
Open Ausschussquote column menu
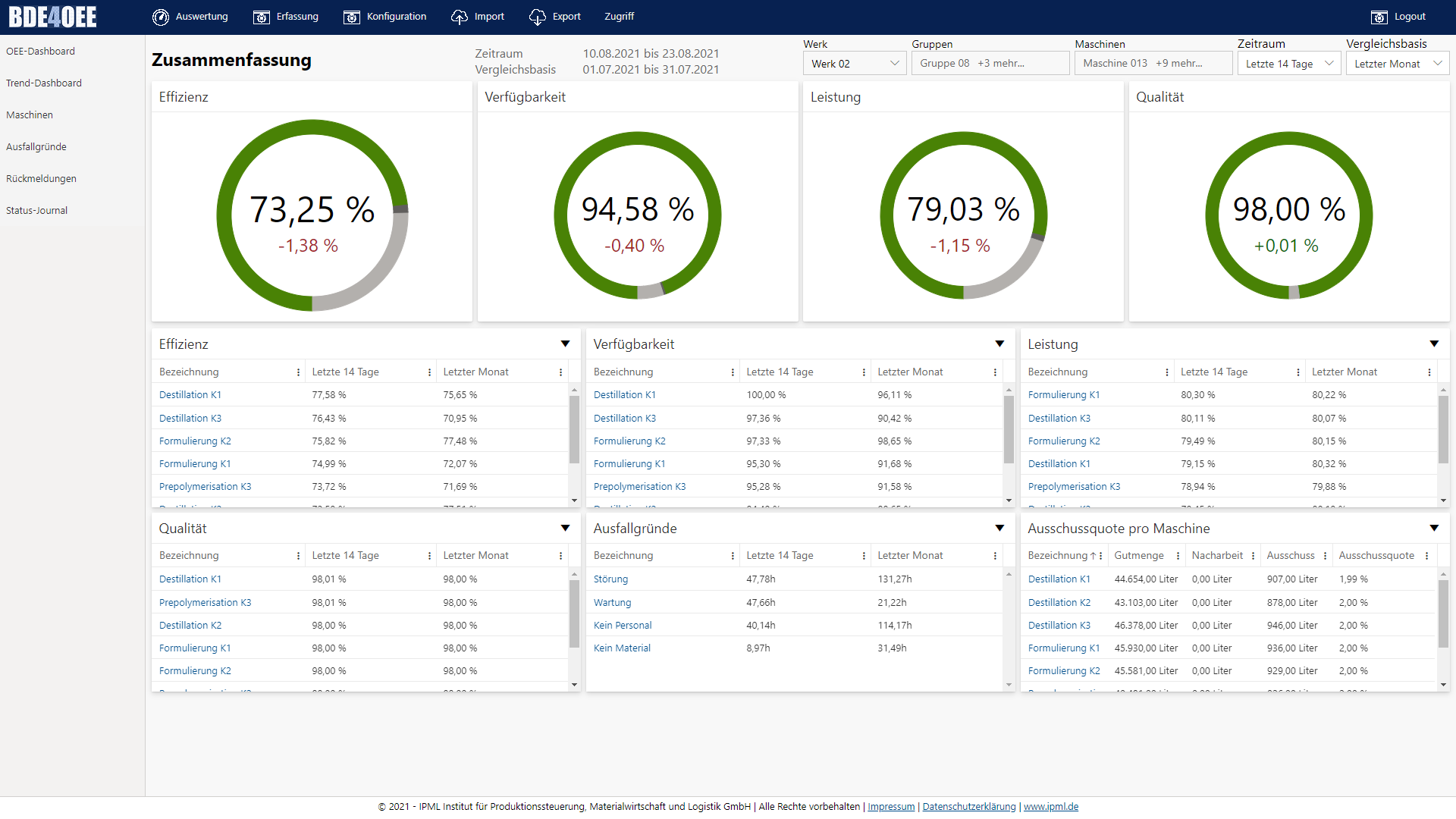pyautogui.click(x=1426, y=556)
